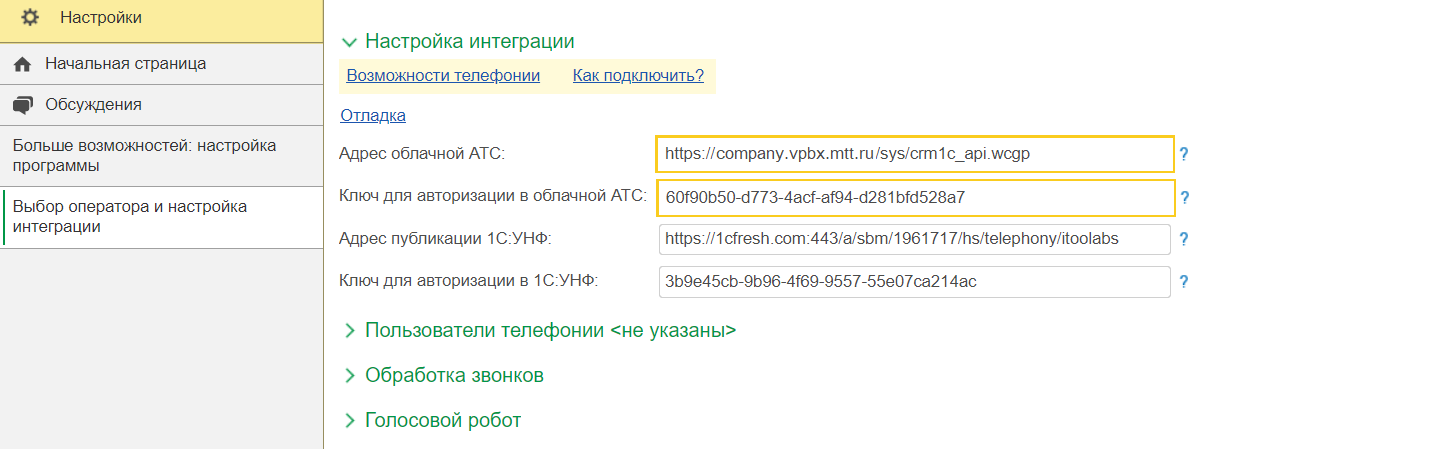Viewport: 1447px width, 450px height.
Task: Click the Обсуждения speech bubble icon
Action: point(24,105)
